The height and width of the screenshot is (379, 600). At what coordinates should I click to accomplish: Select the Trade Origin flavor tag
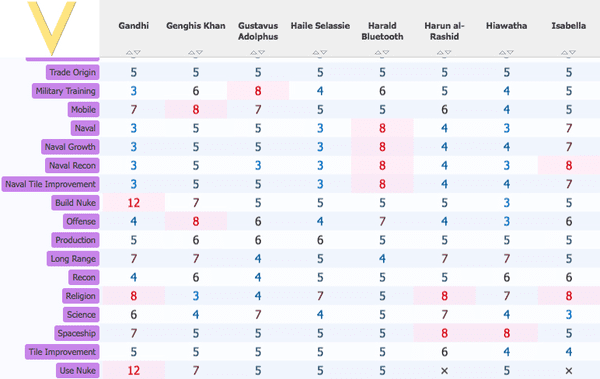pyautogui.click(x=73, y=72)
